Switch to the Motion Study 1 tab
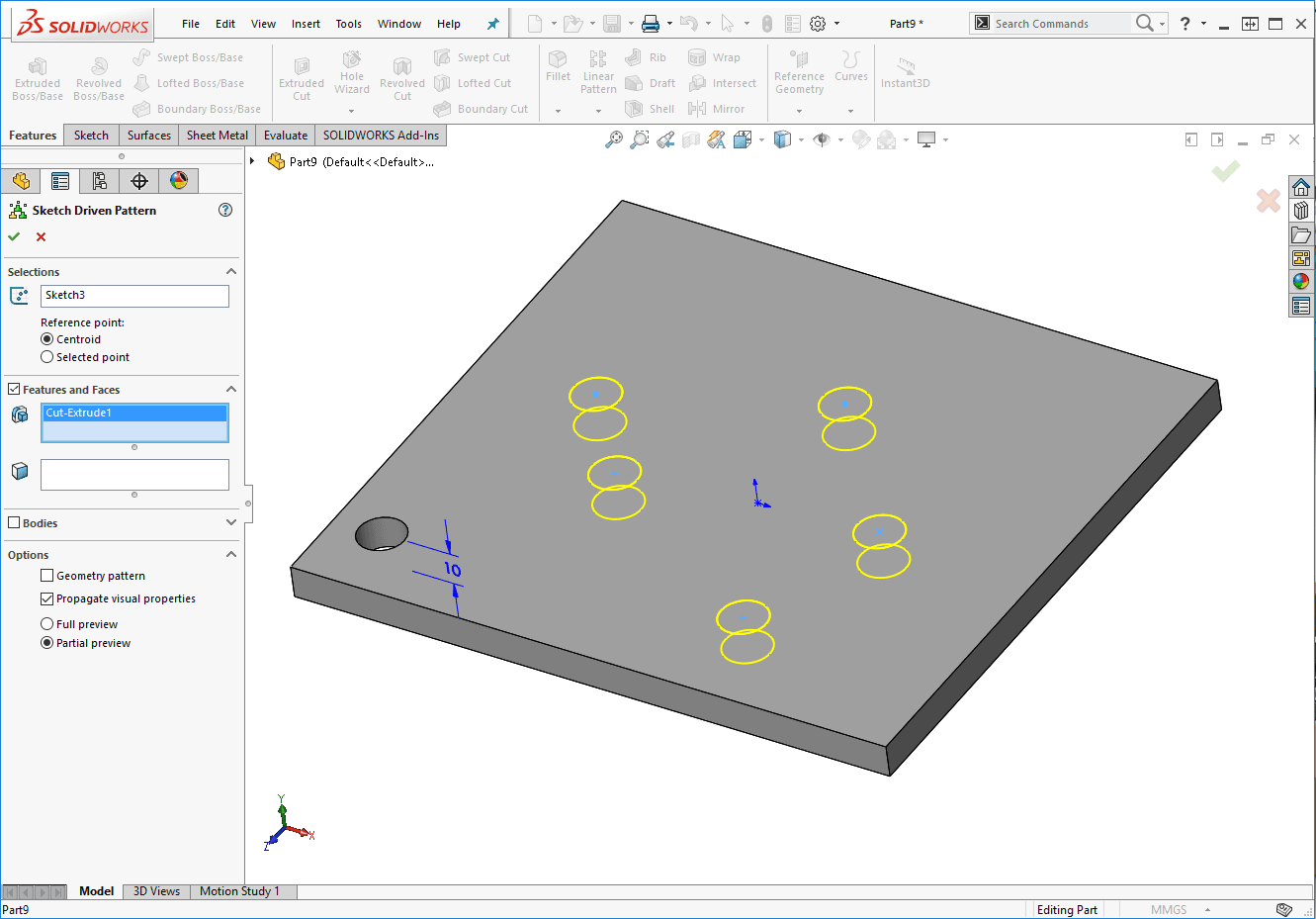Viewport: 1316px width, 919px height. [x=239, y=891]
